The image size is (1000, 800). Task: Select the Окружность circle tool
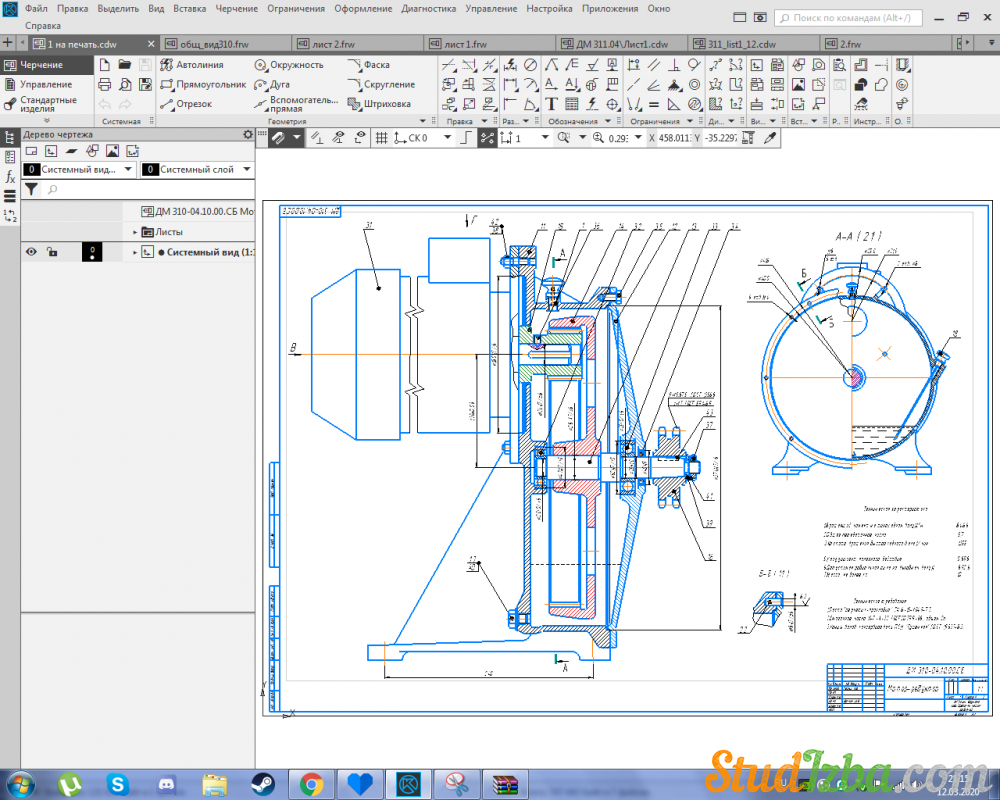(x=296, y=65)
